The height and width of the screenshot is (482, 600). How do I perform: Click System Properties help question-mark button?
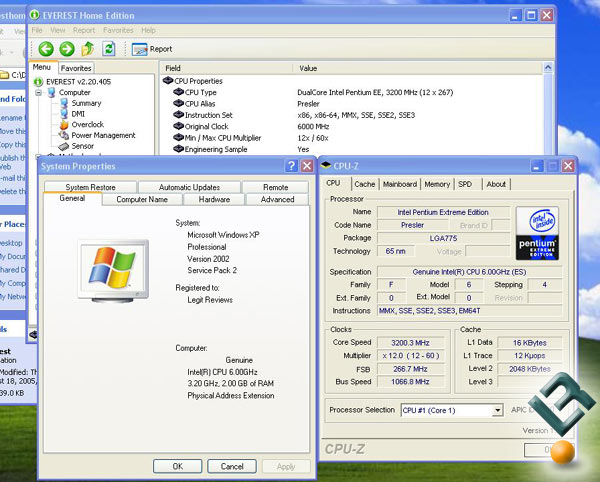pos(292,166)
